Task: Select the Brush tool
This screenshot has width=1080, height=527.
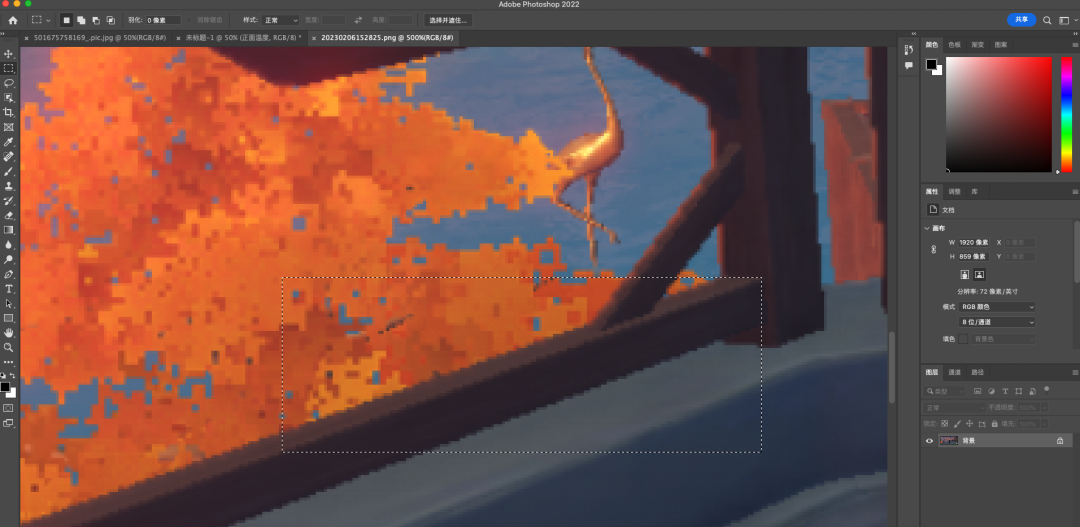Action: pyautogui.click(x=9, y=172)
